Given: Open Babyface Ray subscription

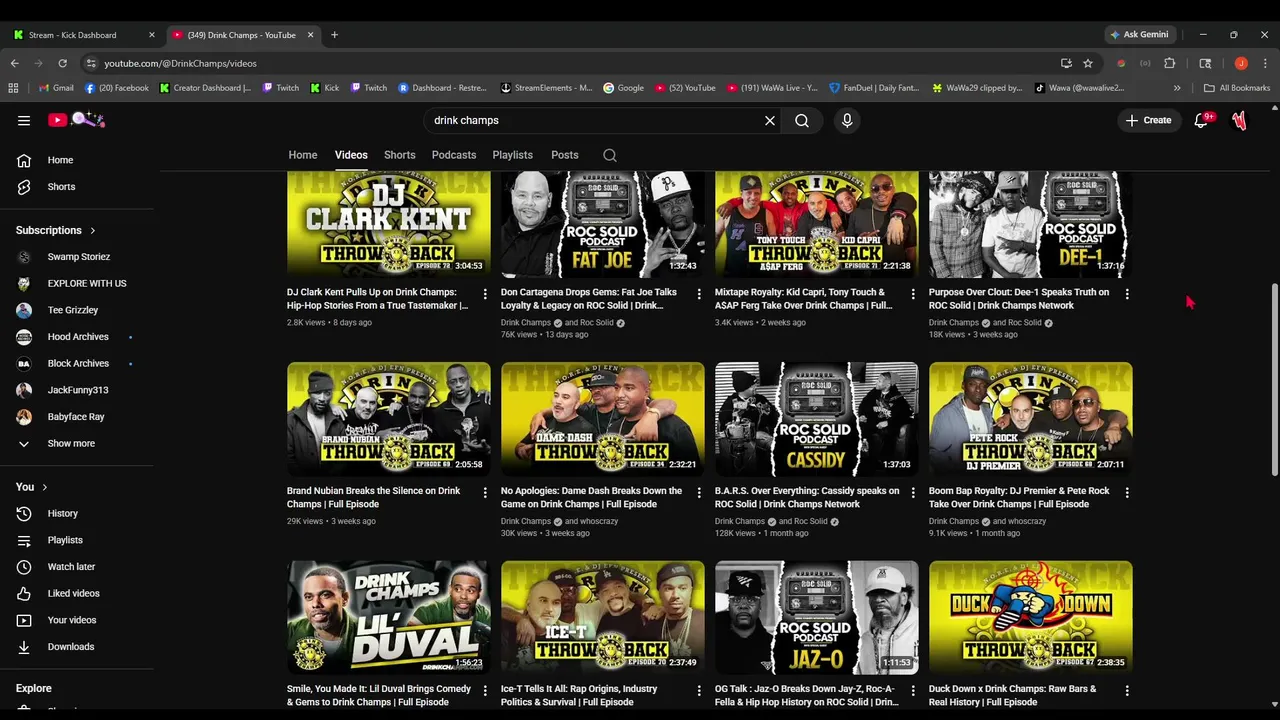Looking at the screenshot, I should pyautogui.click(x=77, y=417).
